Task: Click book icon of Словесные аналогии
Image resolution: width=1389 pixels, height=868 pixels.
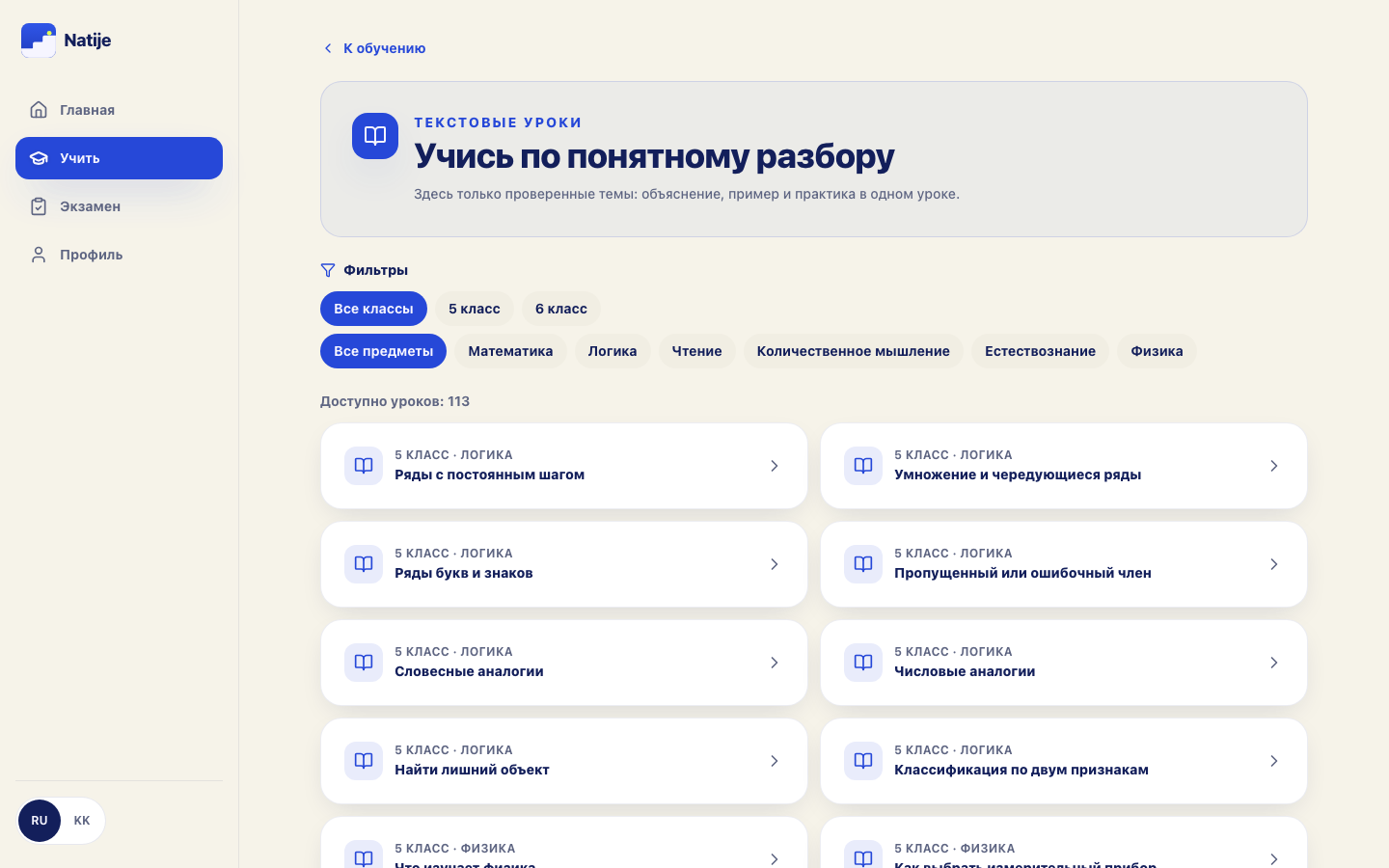Action: (x=364, y=663)
